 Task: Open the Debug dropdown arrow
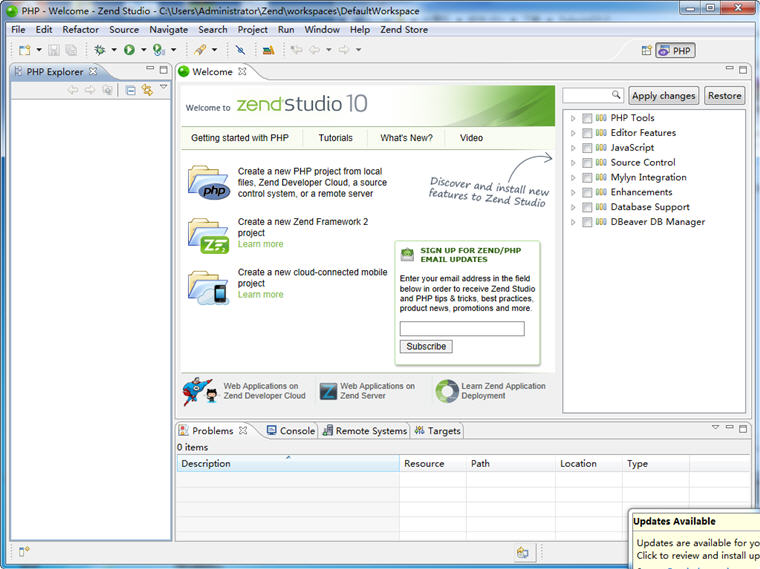114,50
